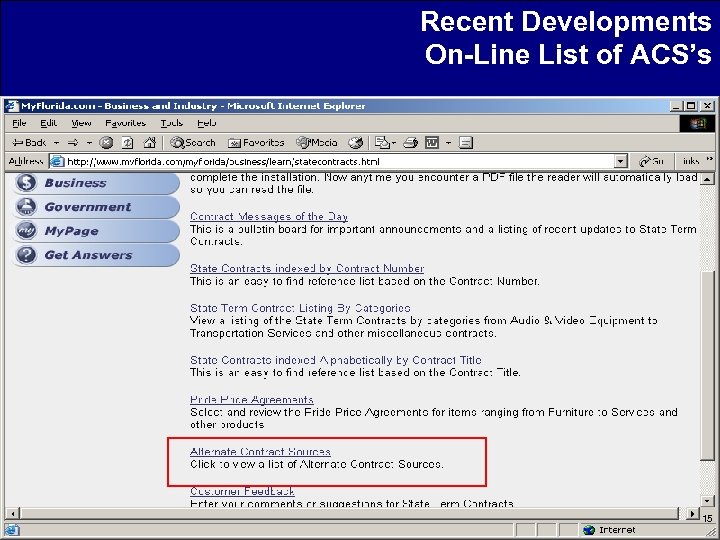This screenshot has width=720, height=540.
Task: Open the Favorites menu
Action: tap(125, 123)
